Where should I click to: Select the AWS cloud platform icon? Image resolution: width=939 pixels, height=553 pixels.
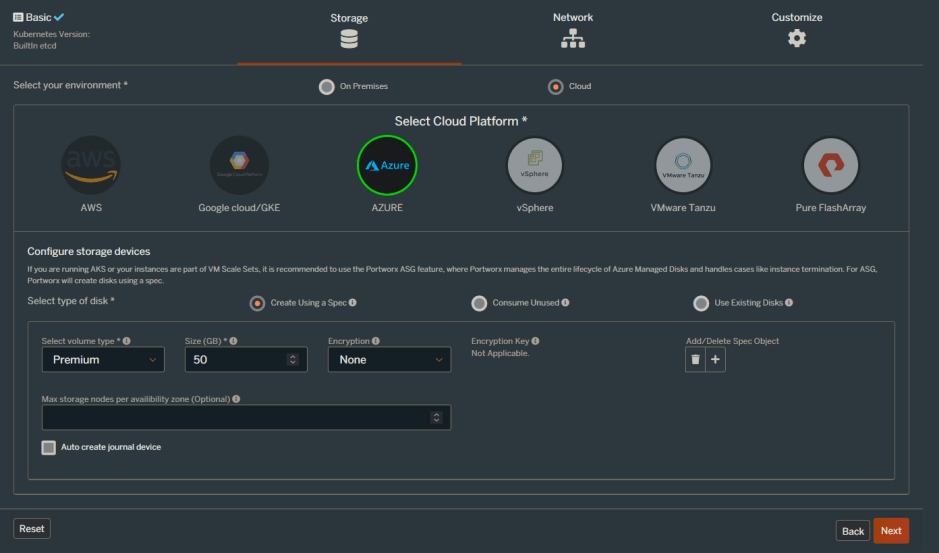click(91, 165)
